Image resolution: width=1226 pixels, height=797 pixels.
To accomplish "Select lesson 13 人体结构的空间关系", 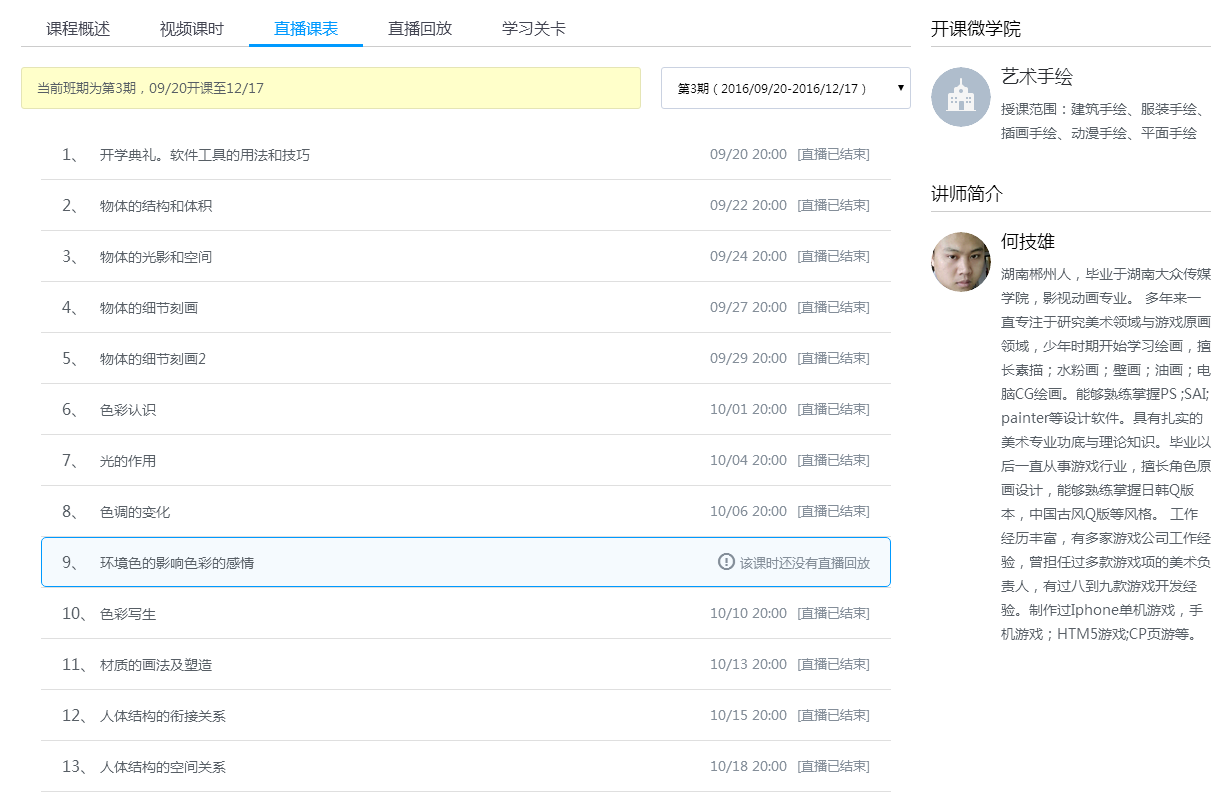I will (163, 767).
